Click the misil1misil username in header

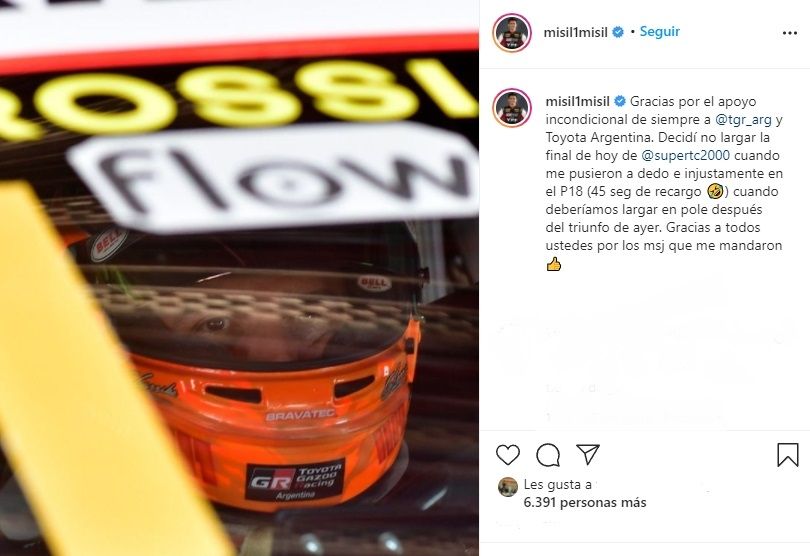[x=575, y=33]
